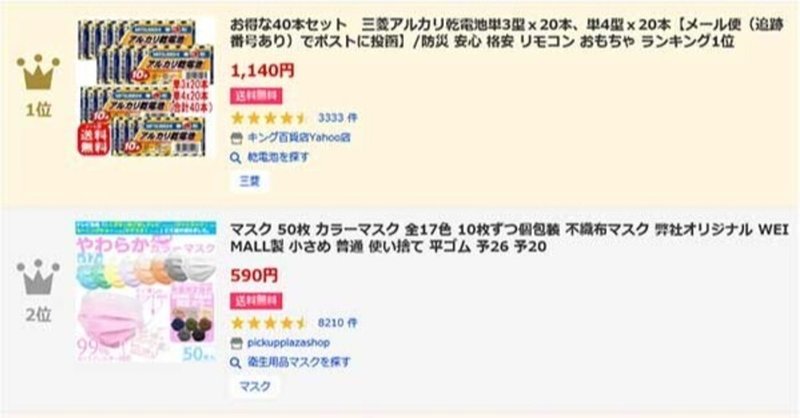This screenshot has width=800, height=418.
Task: Open the alkaline battery product thumbnail
Action: 146,86
